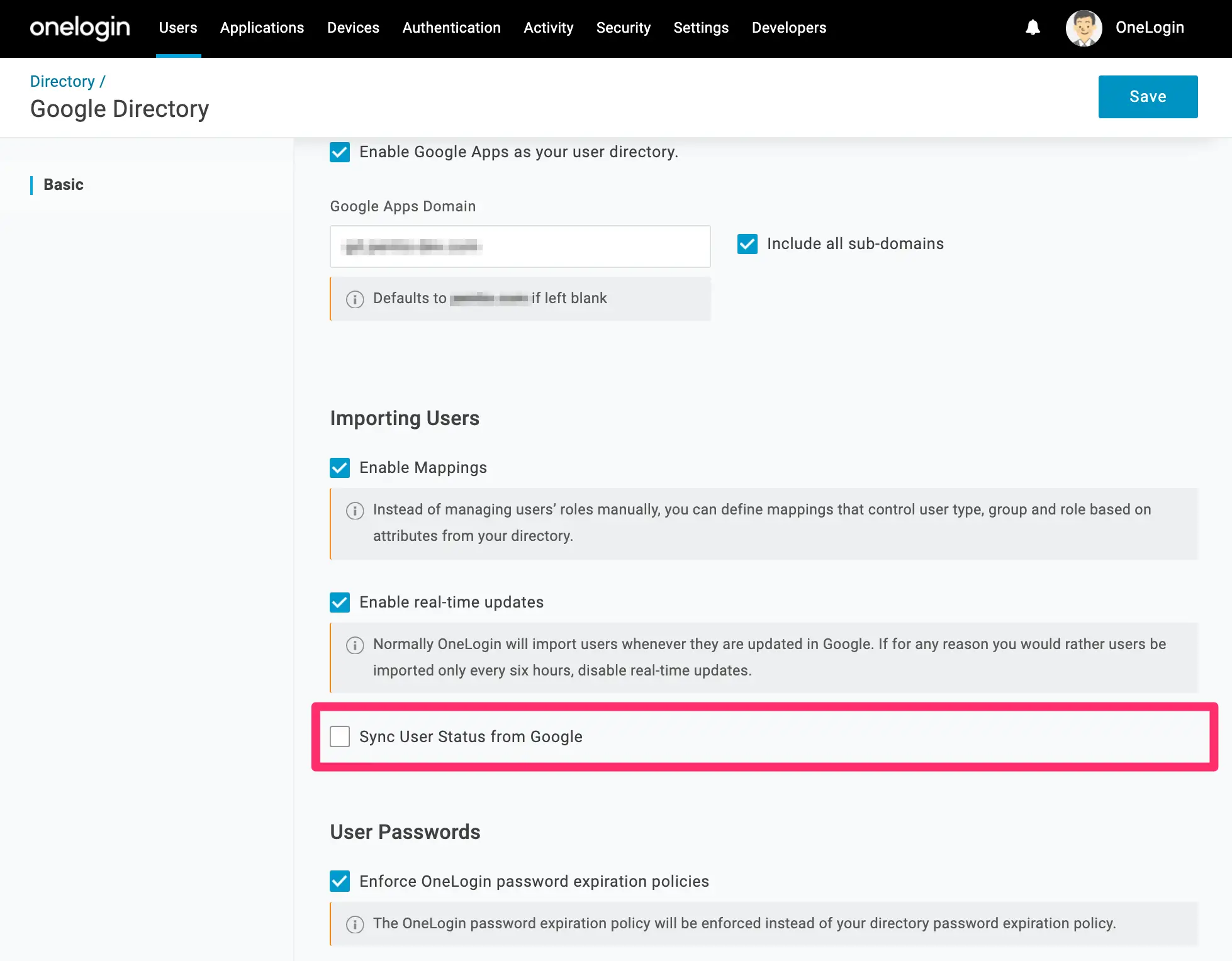
Task: Open the Security menu
Action: 623,28
